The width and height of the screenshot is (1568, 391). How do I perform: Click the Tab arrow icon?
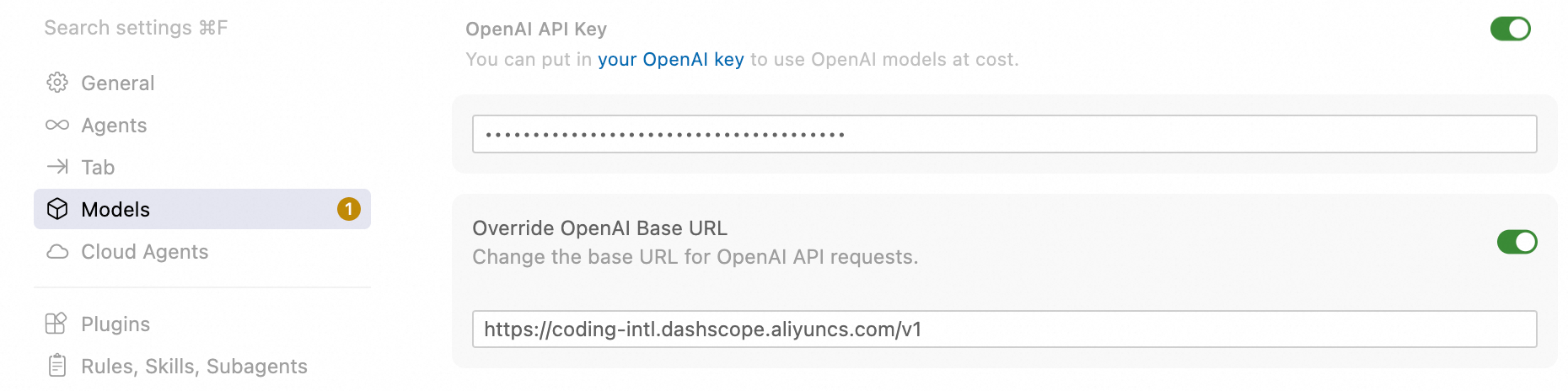[57, 167]
